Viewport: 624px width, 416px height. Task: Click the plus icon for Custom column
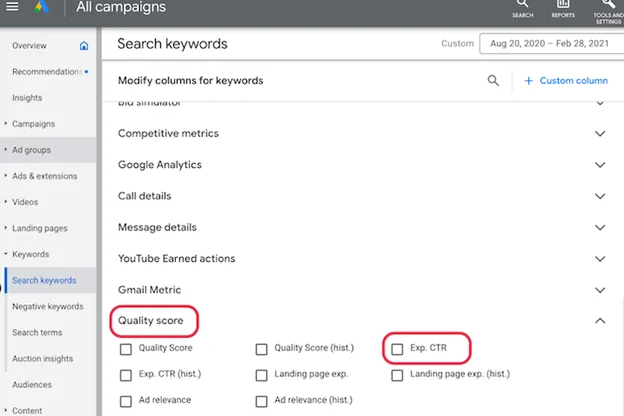pyautogui.click(x=528, y=81)
